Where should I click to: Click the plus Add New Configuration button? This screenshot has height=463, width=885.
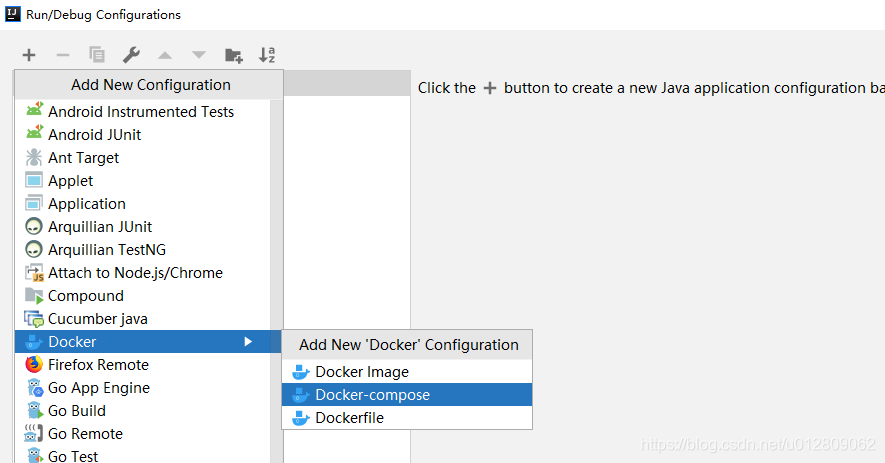[x=29, y=55]
